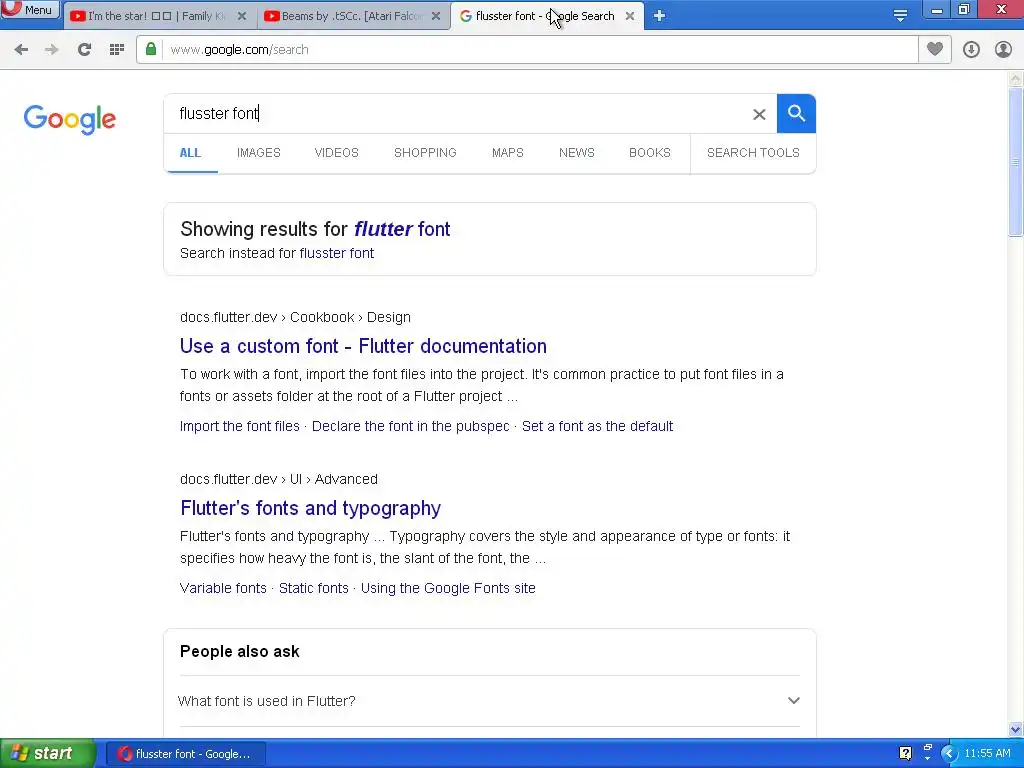Screen dimensions: 1024x768
Task: Open downloads with the download arrow icon
Action: click(x=971, y=50)
